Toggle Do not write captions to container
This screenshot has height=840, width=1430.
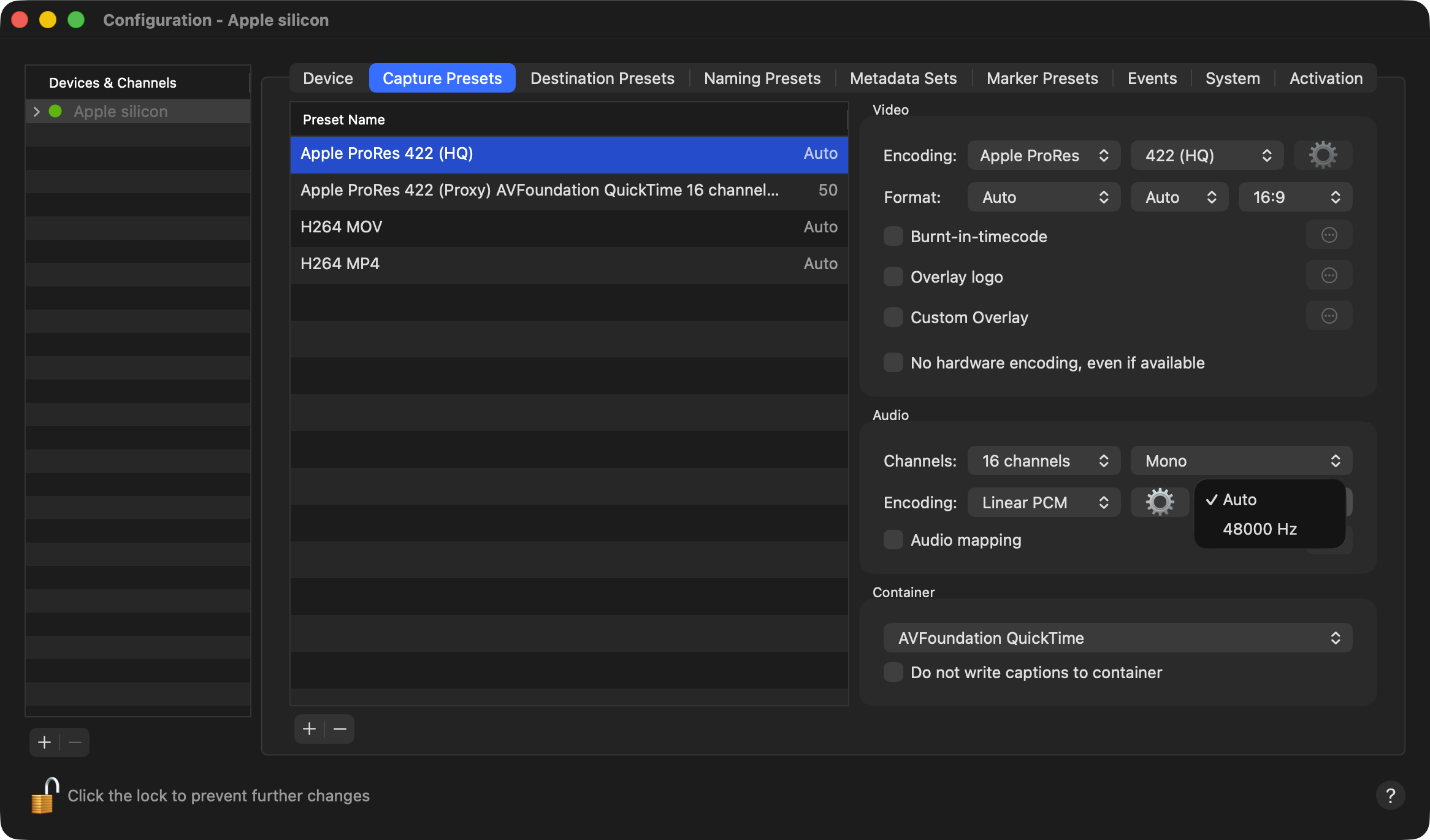pos(893,672)
